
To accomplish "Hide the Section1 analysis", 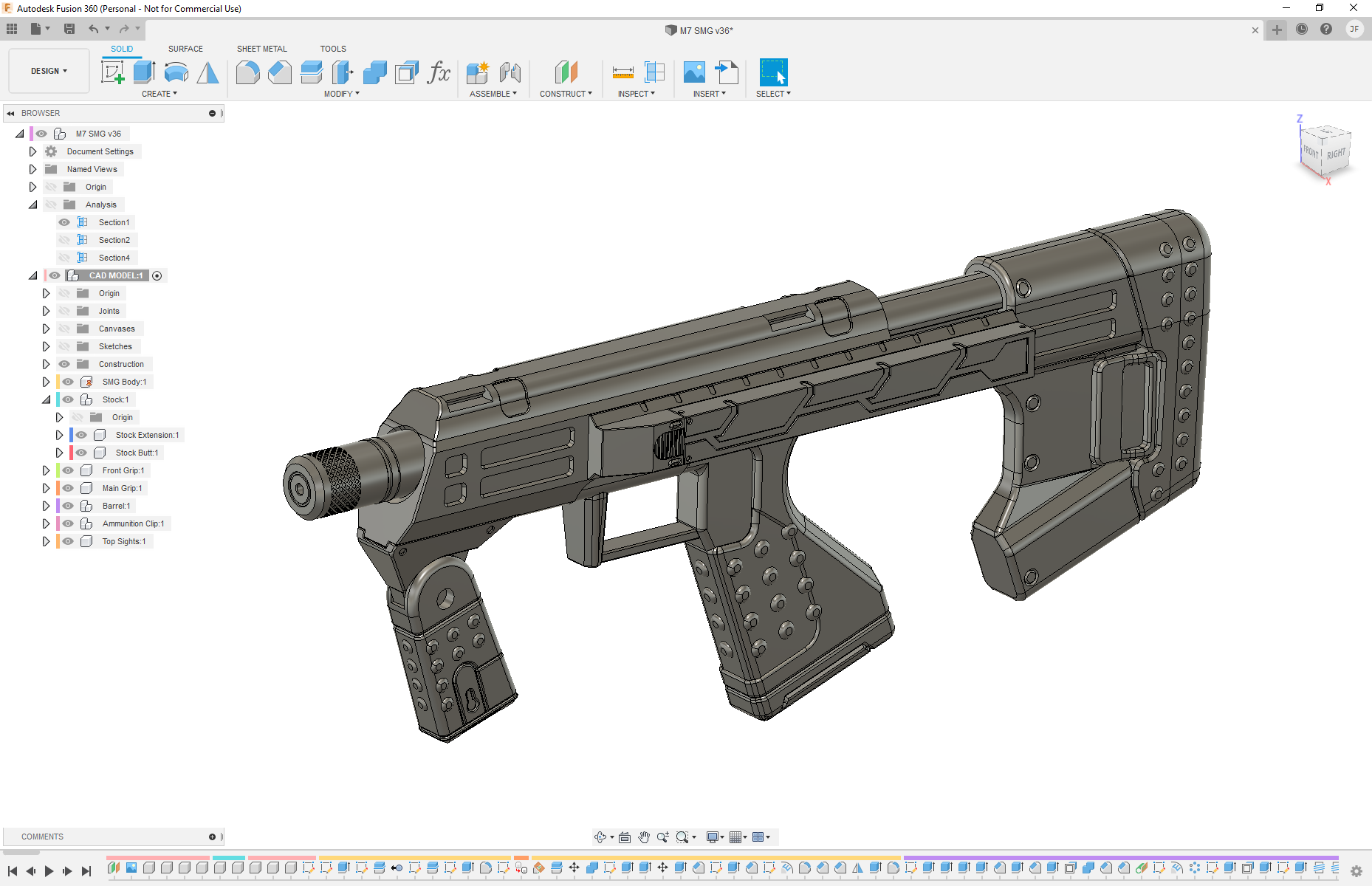I will (64, 222).
